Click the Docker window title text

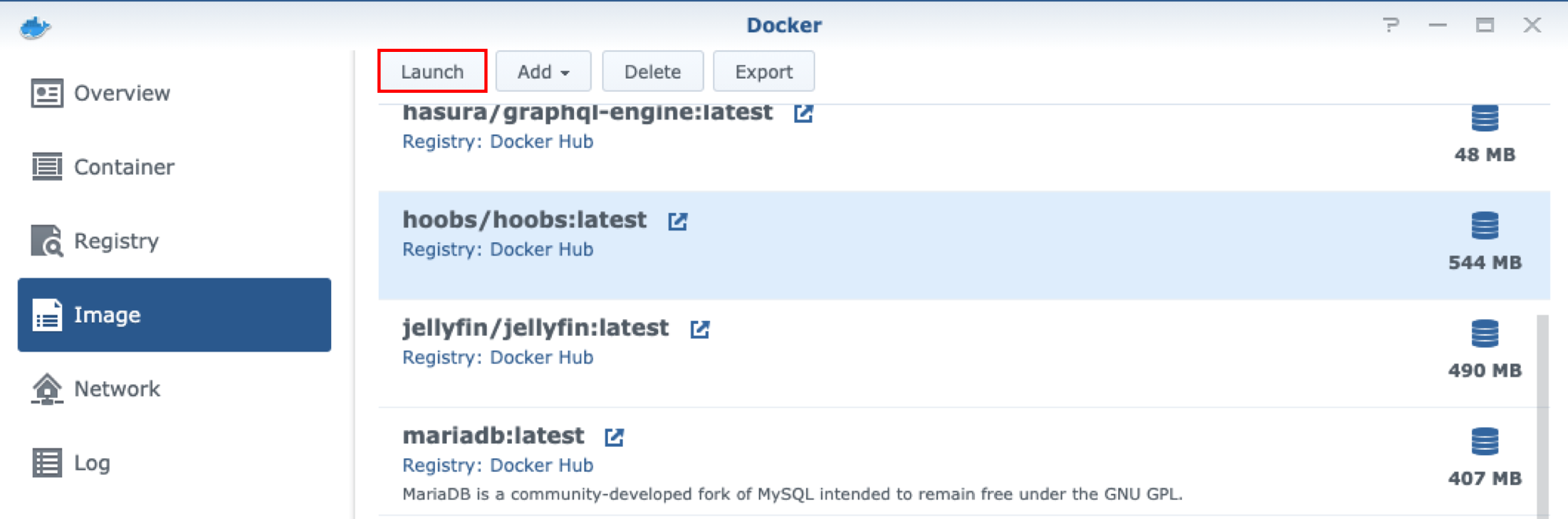(x=784, y=25)
